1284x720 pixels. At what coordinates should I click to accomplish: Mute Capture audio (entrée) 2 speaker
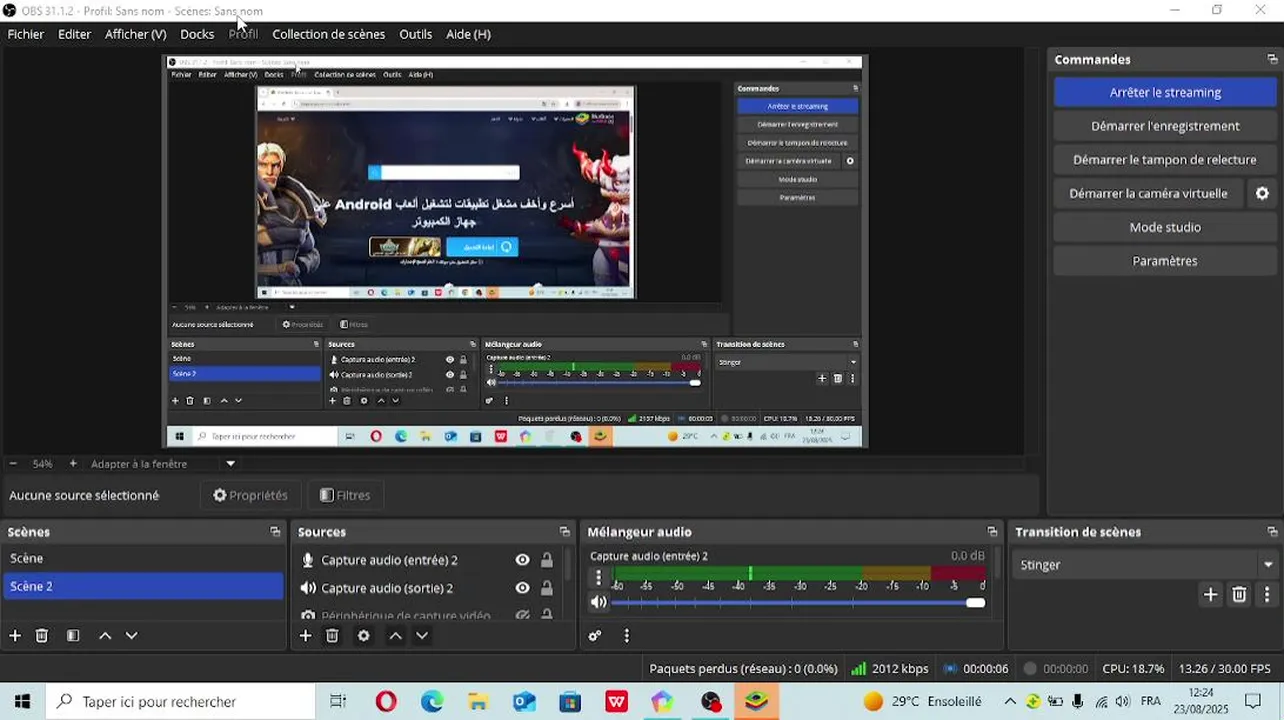pyautogui.click(x=598, y=602)
